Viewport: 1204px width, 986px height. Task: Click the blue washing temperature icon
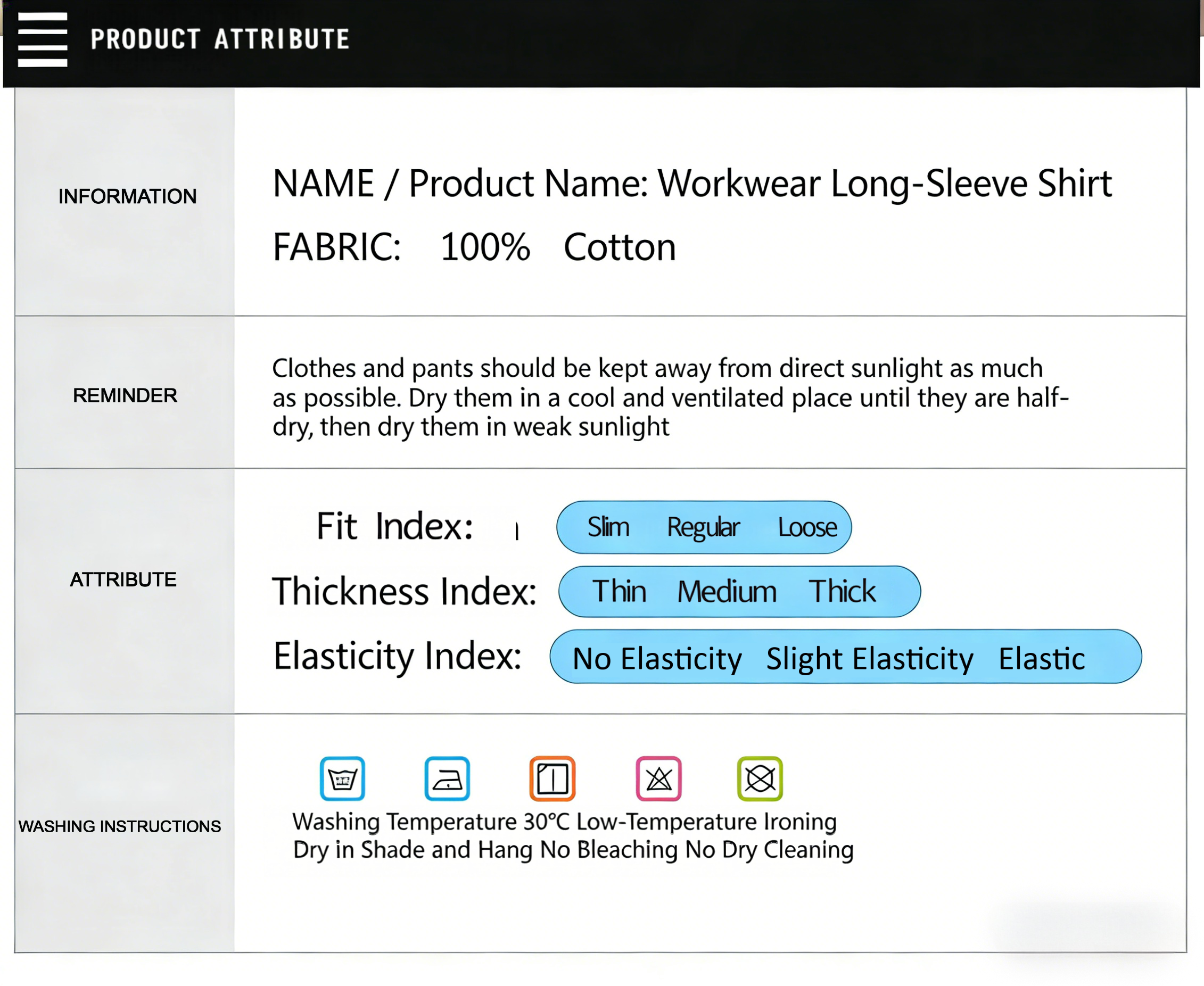(342, 778)
